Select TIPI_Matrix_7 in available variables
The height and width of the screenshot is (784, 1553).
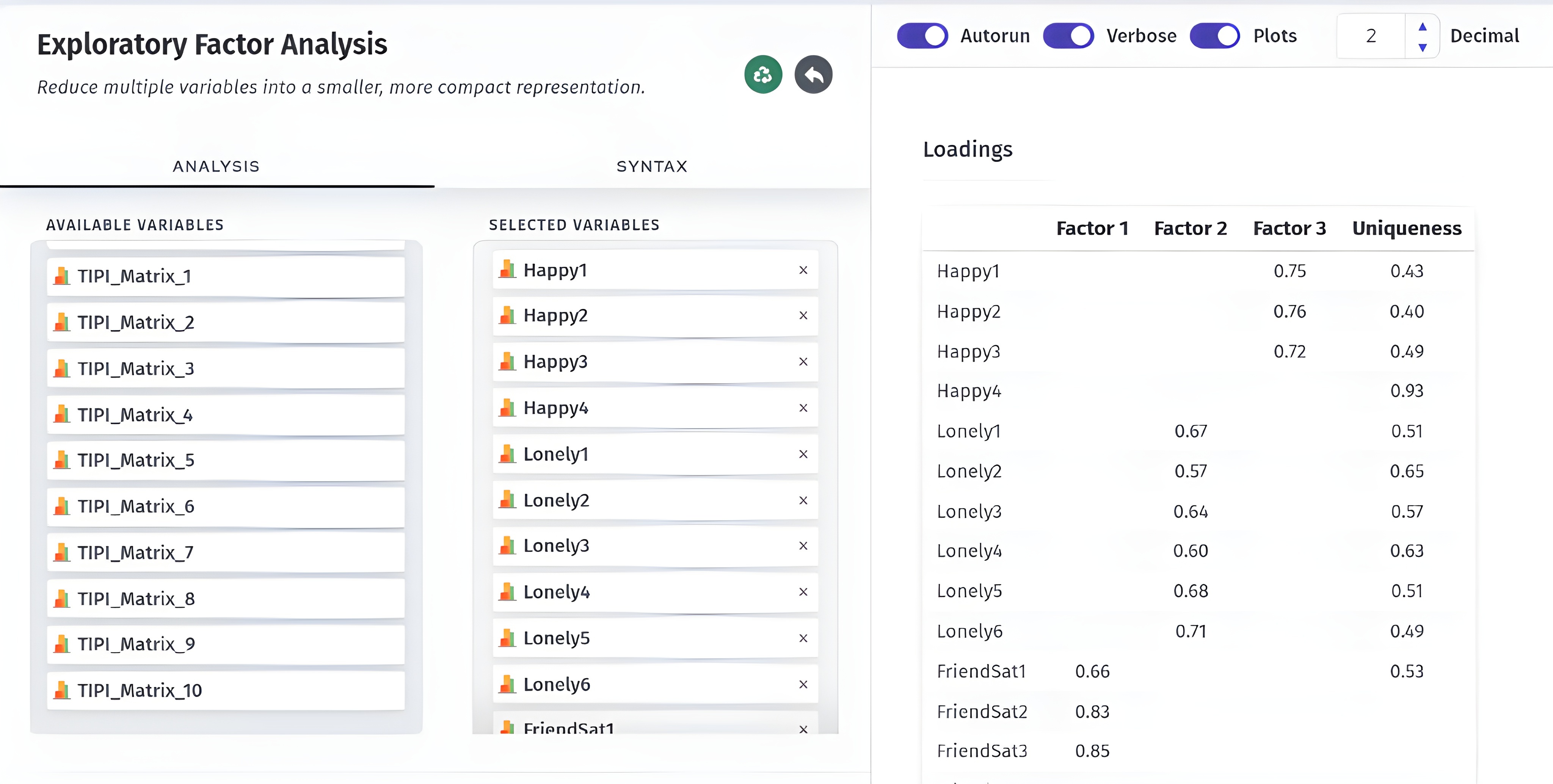[226, 553]
